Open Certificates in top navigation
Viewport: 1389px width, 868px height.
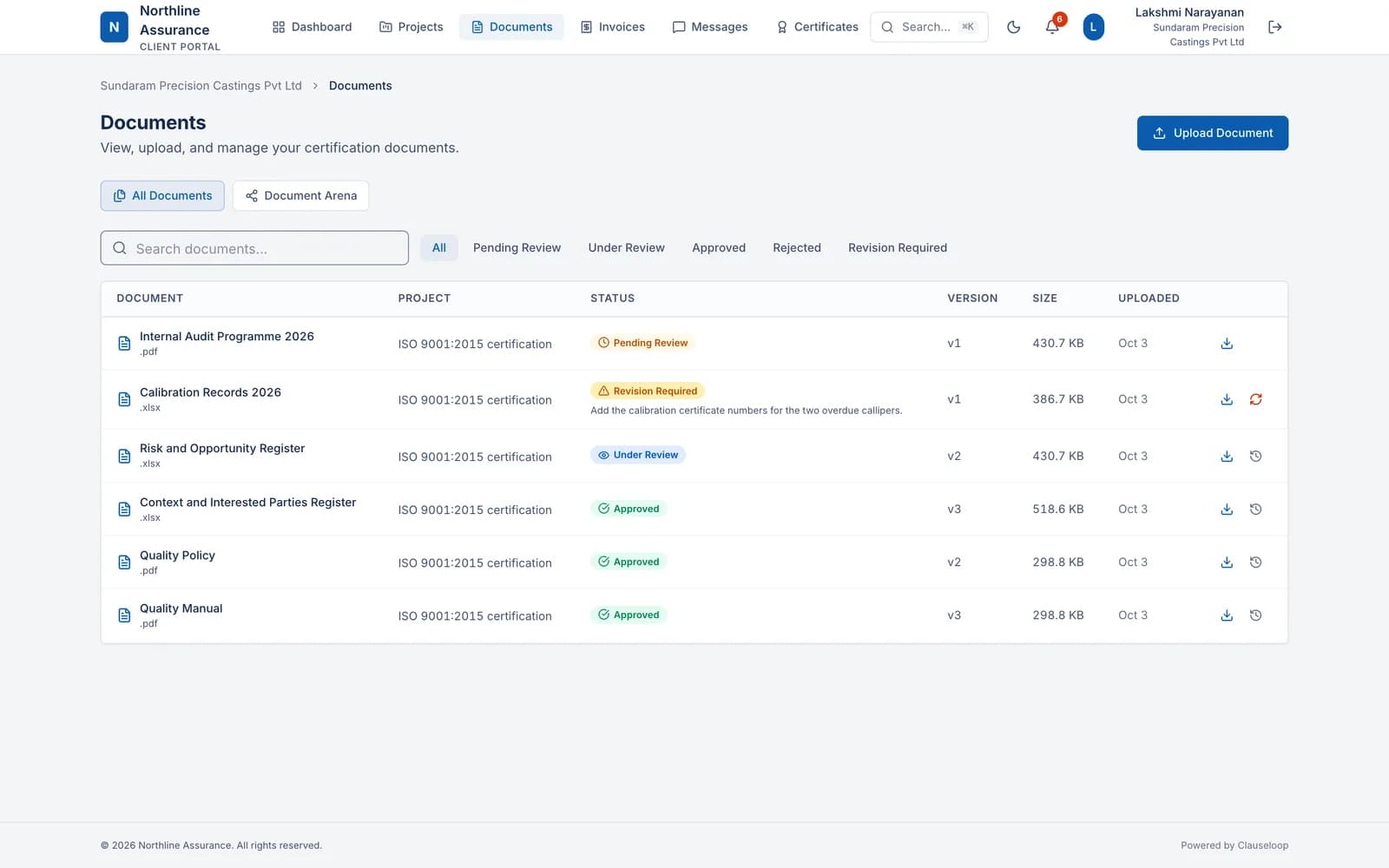[817, 27]
